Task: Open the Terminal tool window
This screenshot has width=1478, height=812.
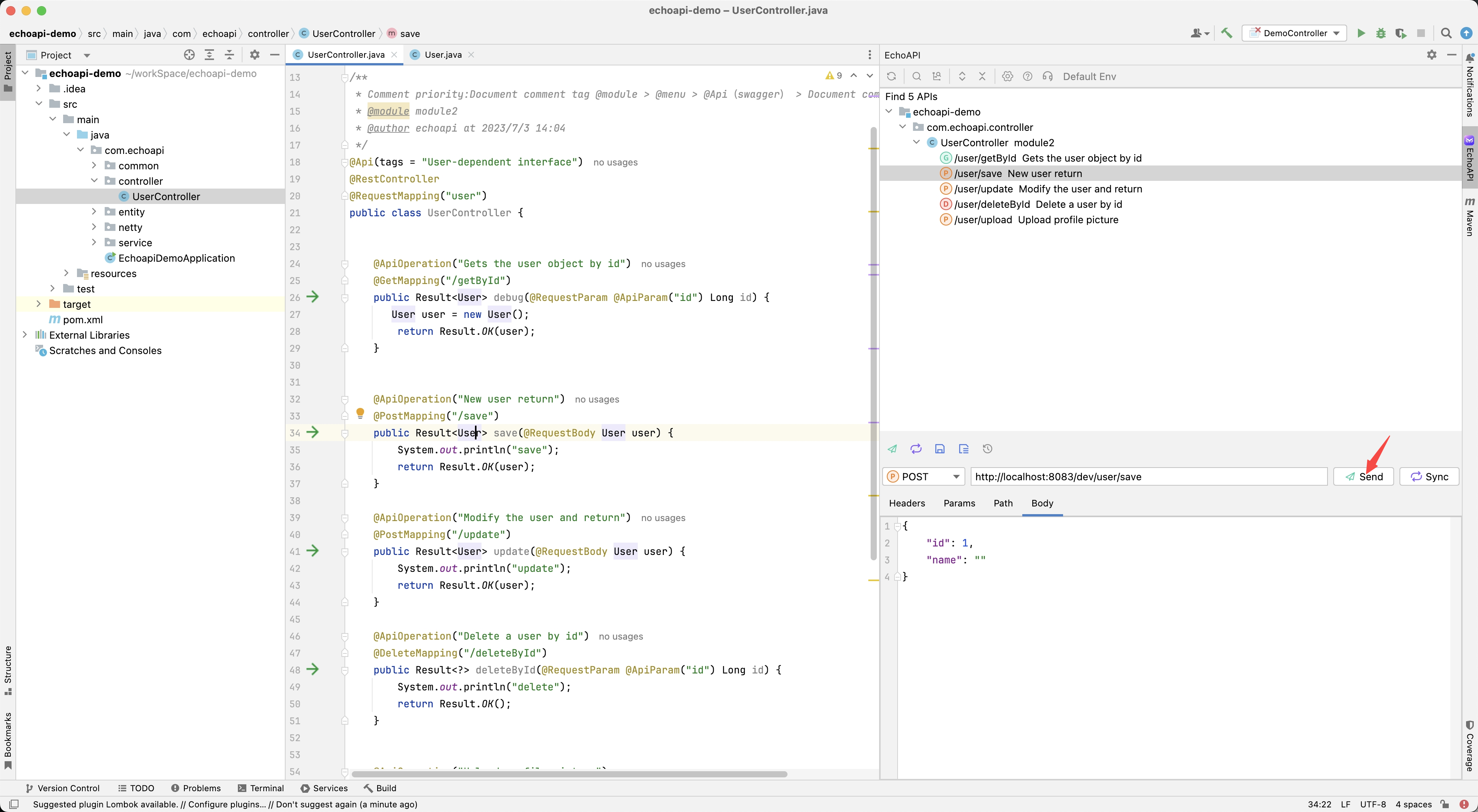Action: tap(261, 788)
